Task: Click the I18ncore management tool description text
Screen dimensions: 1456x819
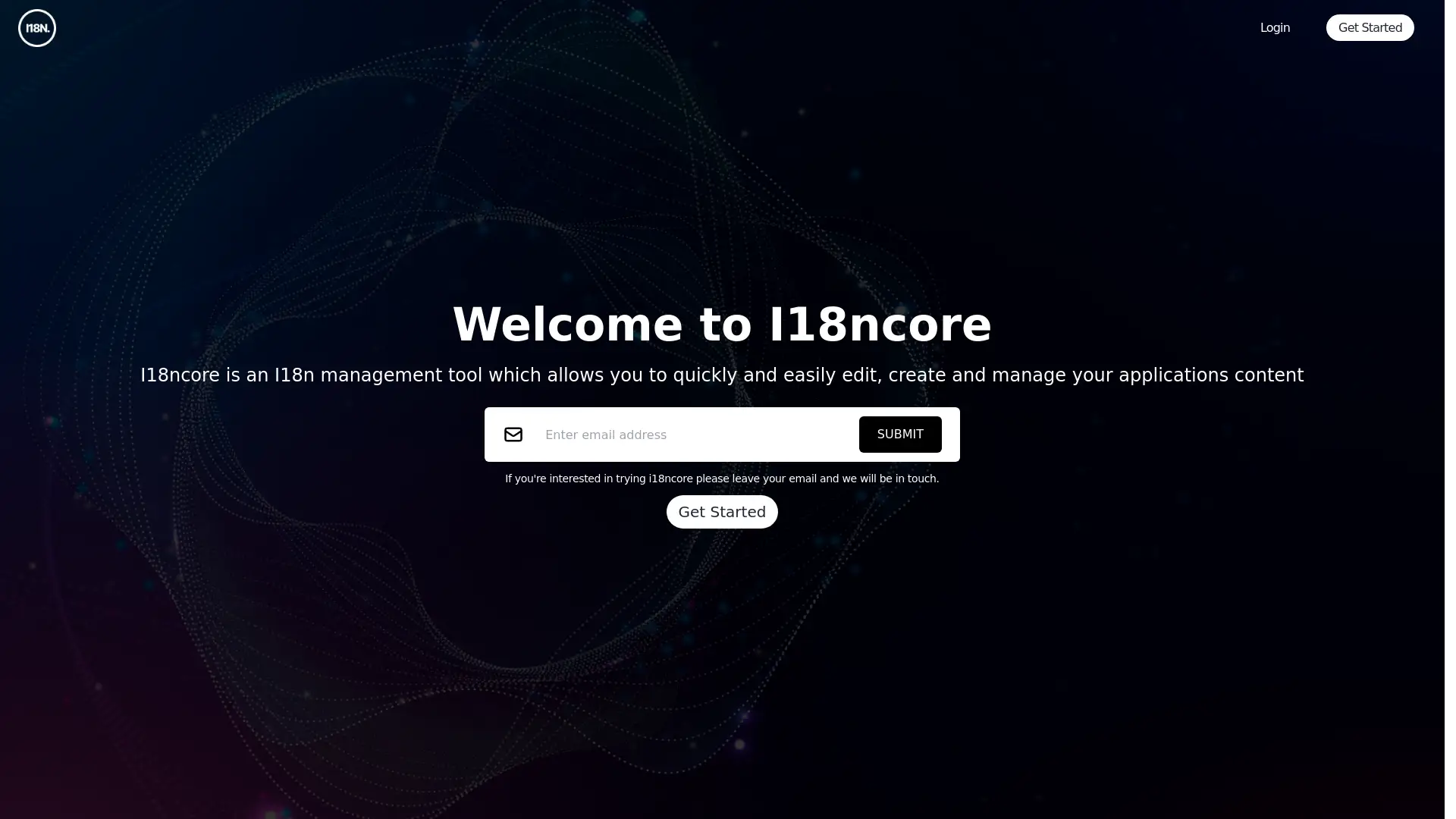Action: click(722, 375)
